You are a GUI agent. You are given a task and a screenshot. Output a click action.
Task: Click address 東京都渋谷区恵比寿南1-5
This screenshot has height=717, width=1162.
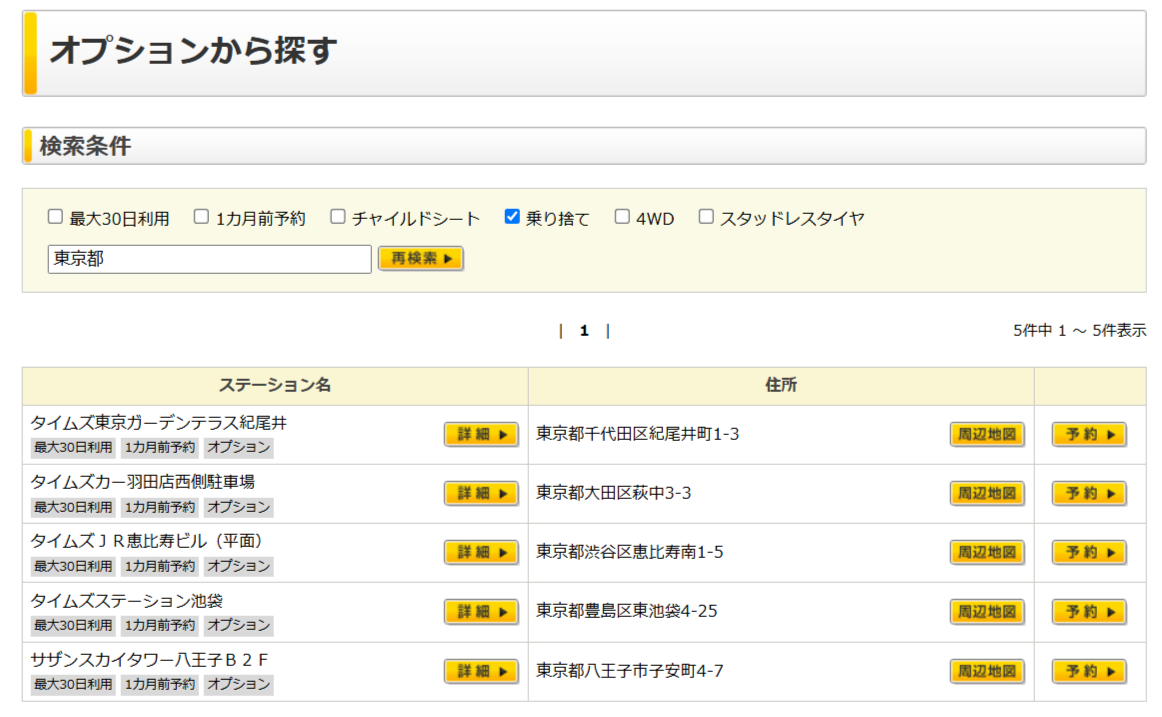click(x=630, y=553)
